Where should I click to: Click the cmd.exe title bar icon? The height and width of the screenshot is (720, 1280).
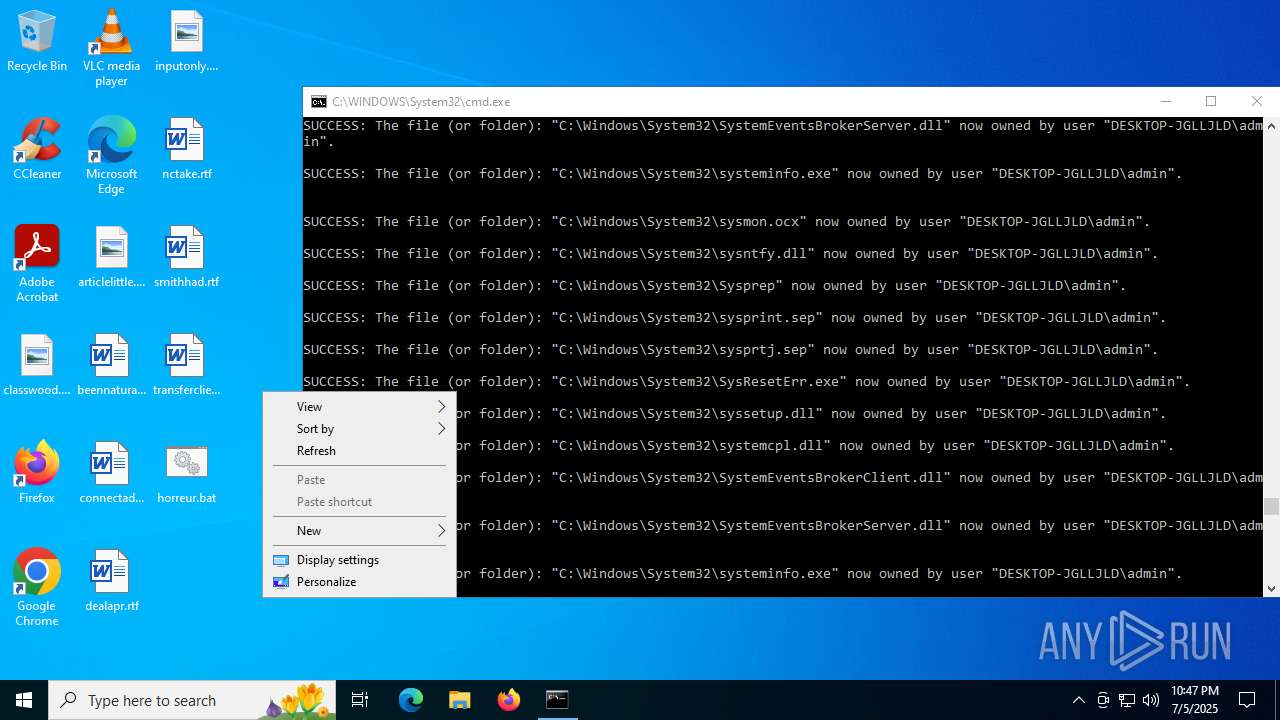[318, 101]
